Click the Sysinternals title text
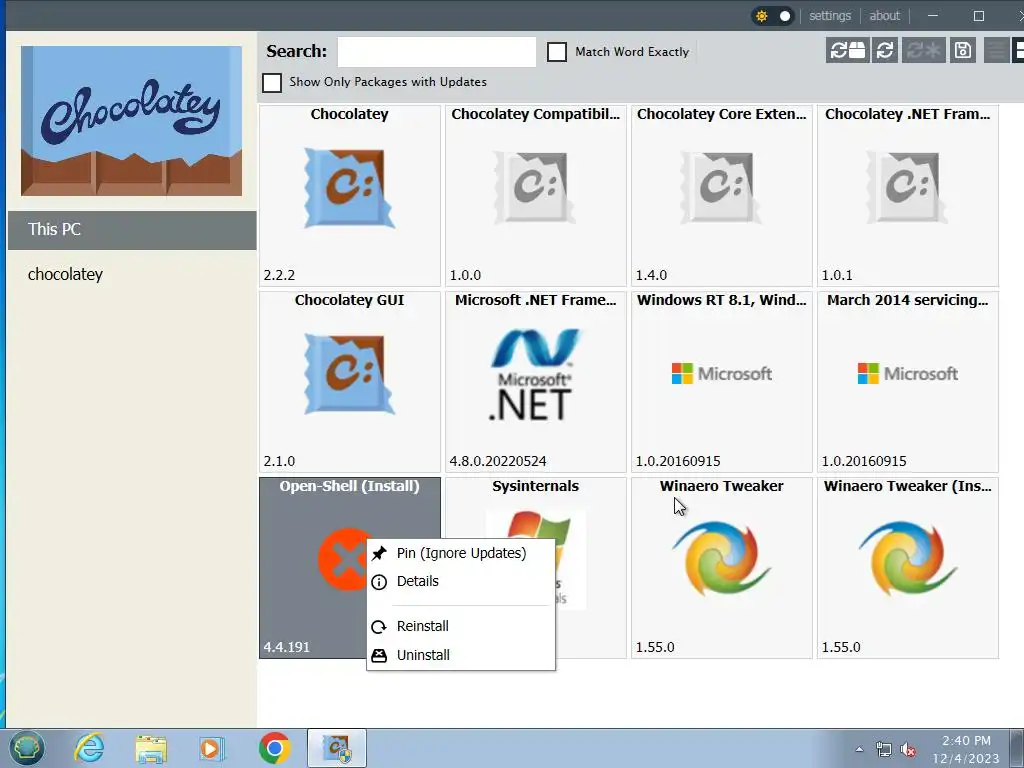 pos(536,487)
